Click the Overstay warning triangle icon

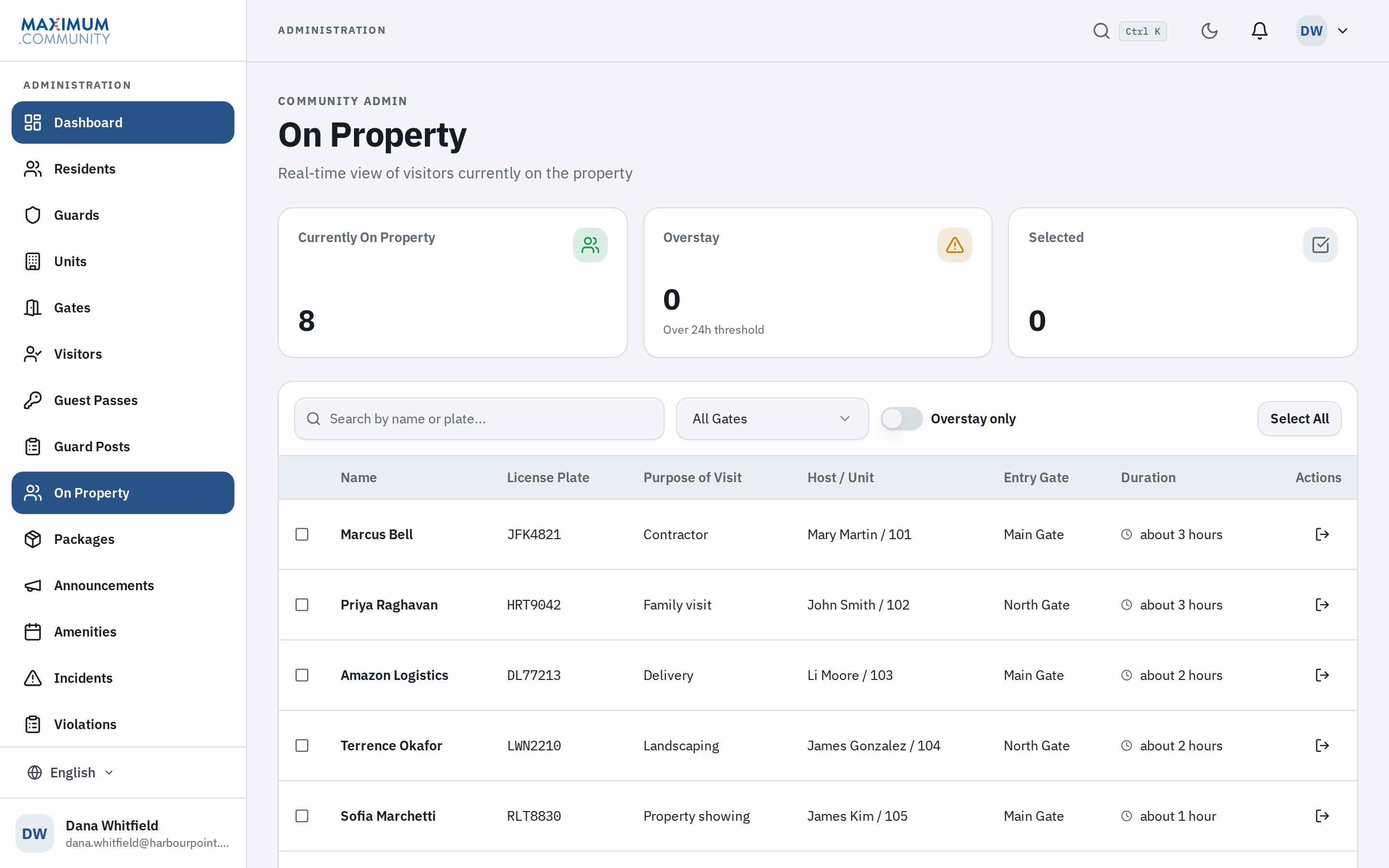pos(954,245)
